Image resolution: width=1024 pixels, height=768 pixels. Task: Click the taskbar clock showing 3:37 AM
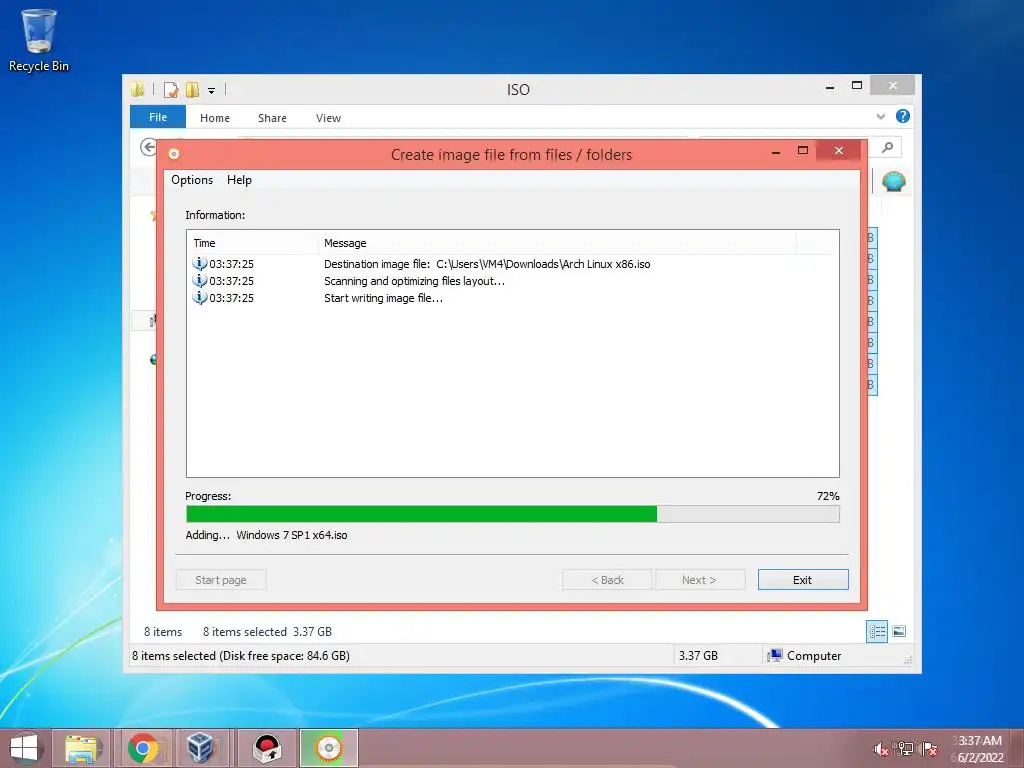[x=980, y=741]
